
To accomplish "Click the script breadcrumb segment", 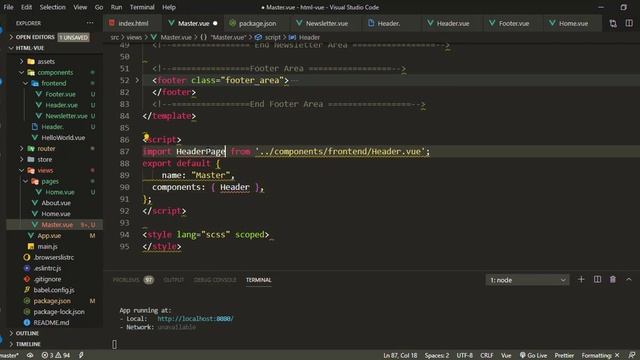I will click(x=272, y=37).
